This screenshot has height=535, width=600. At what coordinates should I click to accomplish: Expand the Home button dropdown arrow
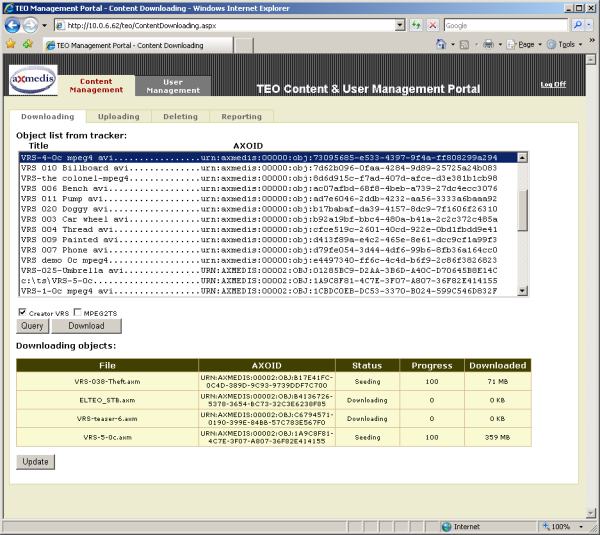pos(453,45)
